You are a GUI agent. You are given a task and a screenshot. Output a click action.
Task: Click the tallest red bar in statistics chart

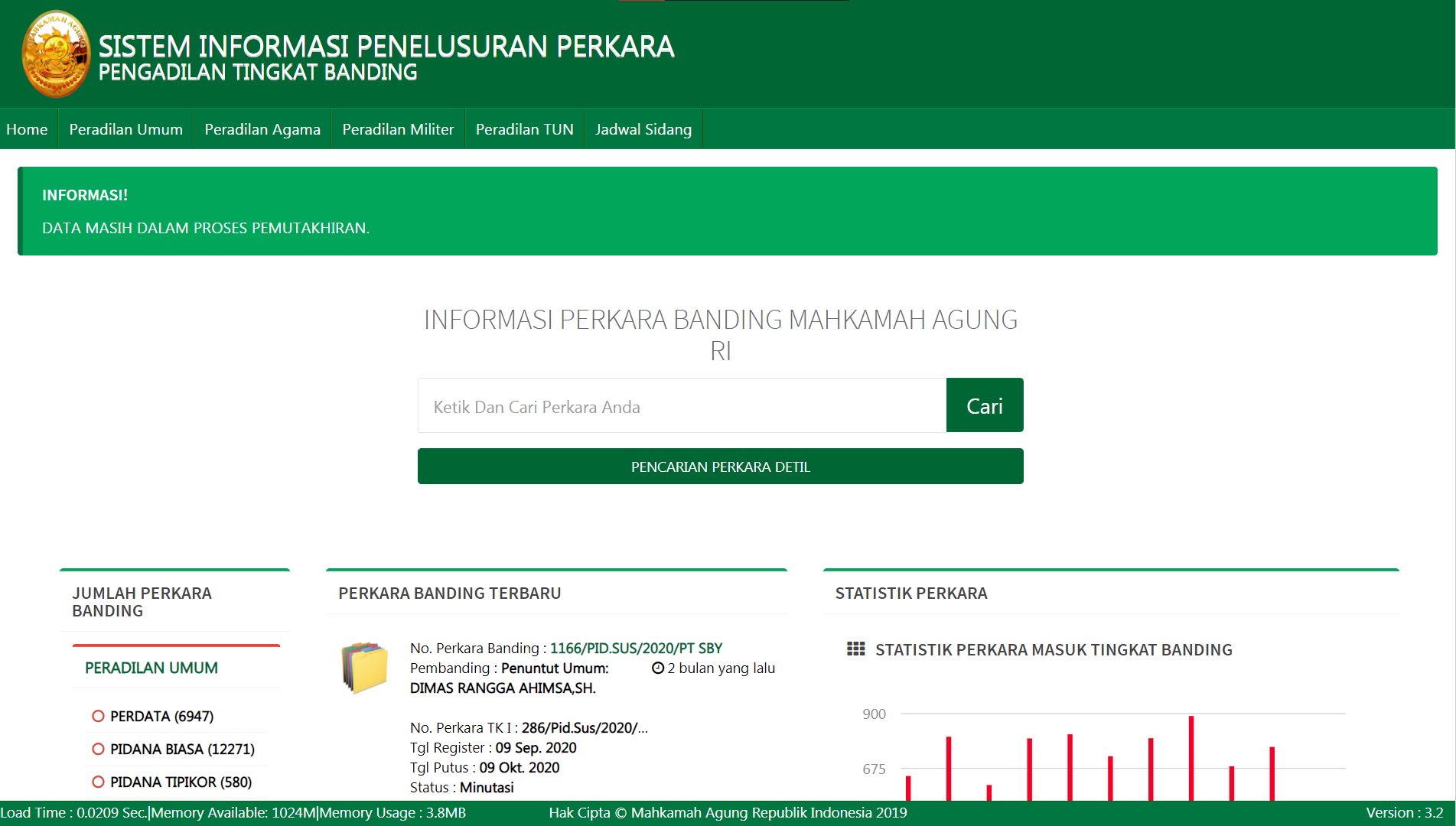pos(1190,757)
